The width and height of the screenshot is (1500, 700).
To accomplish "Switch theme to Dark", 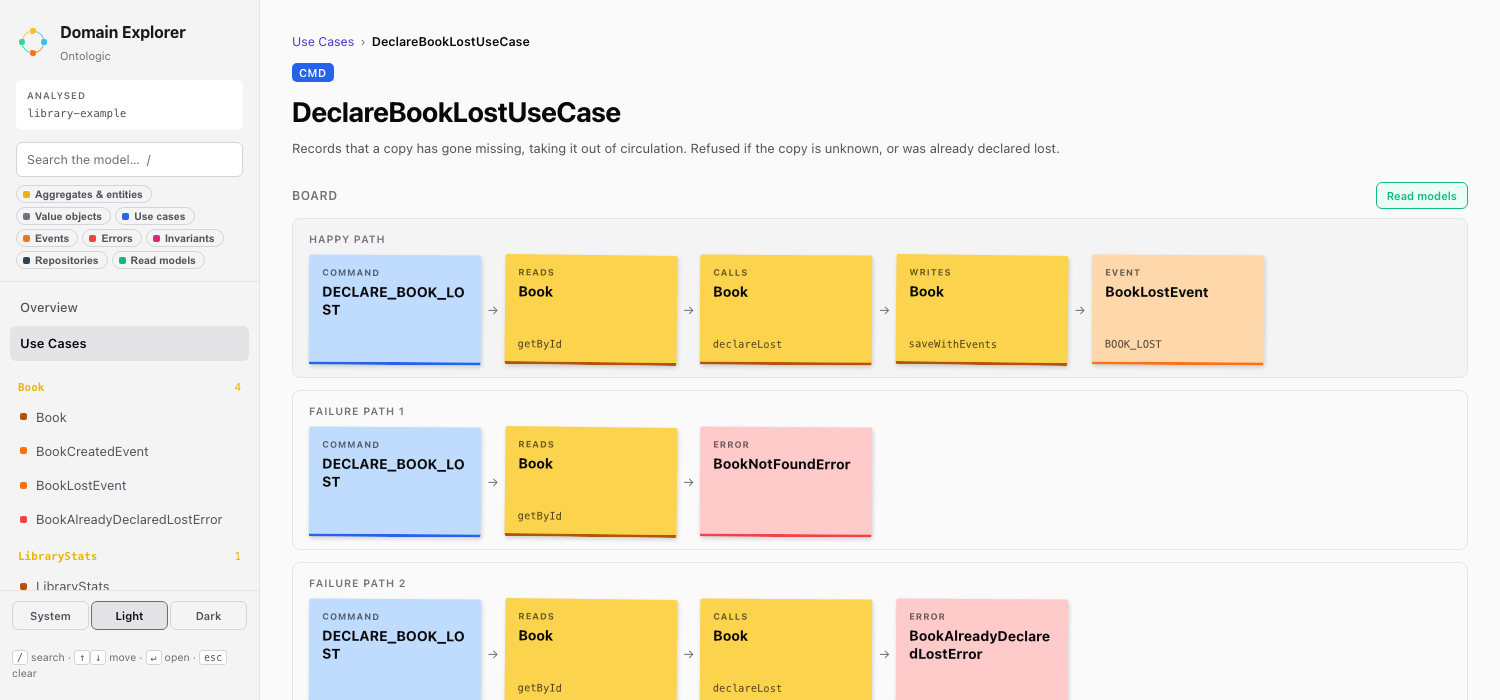I will click(x=208, y=616).
